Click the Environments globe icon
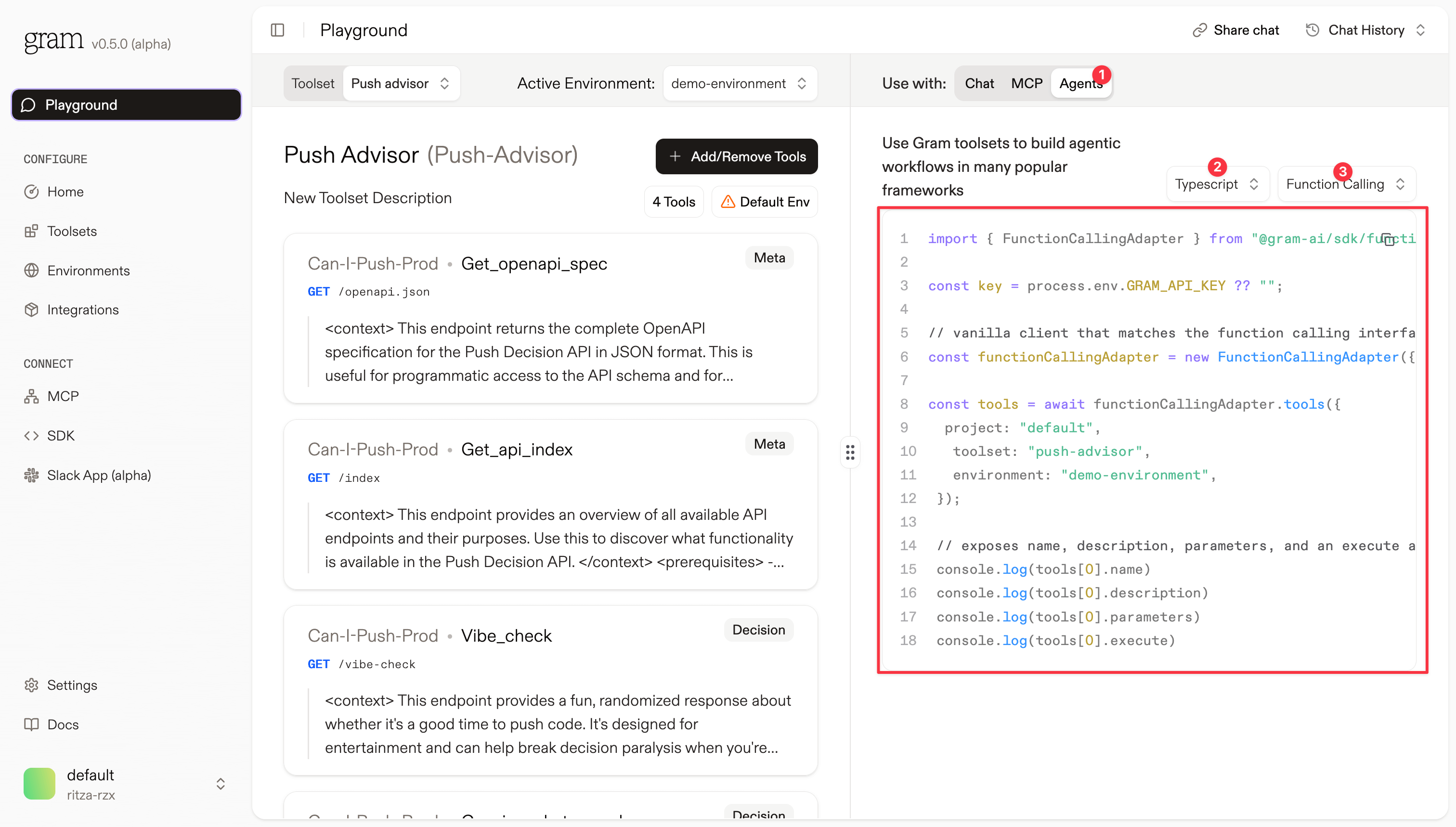 31,271
